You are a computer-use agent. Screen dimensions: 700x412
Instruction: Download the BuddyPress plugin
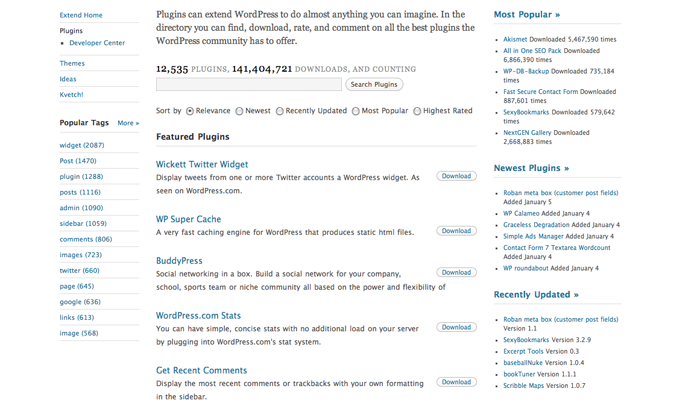456,272
